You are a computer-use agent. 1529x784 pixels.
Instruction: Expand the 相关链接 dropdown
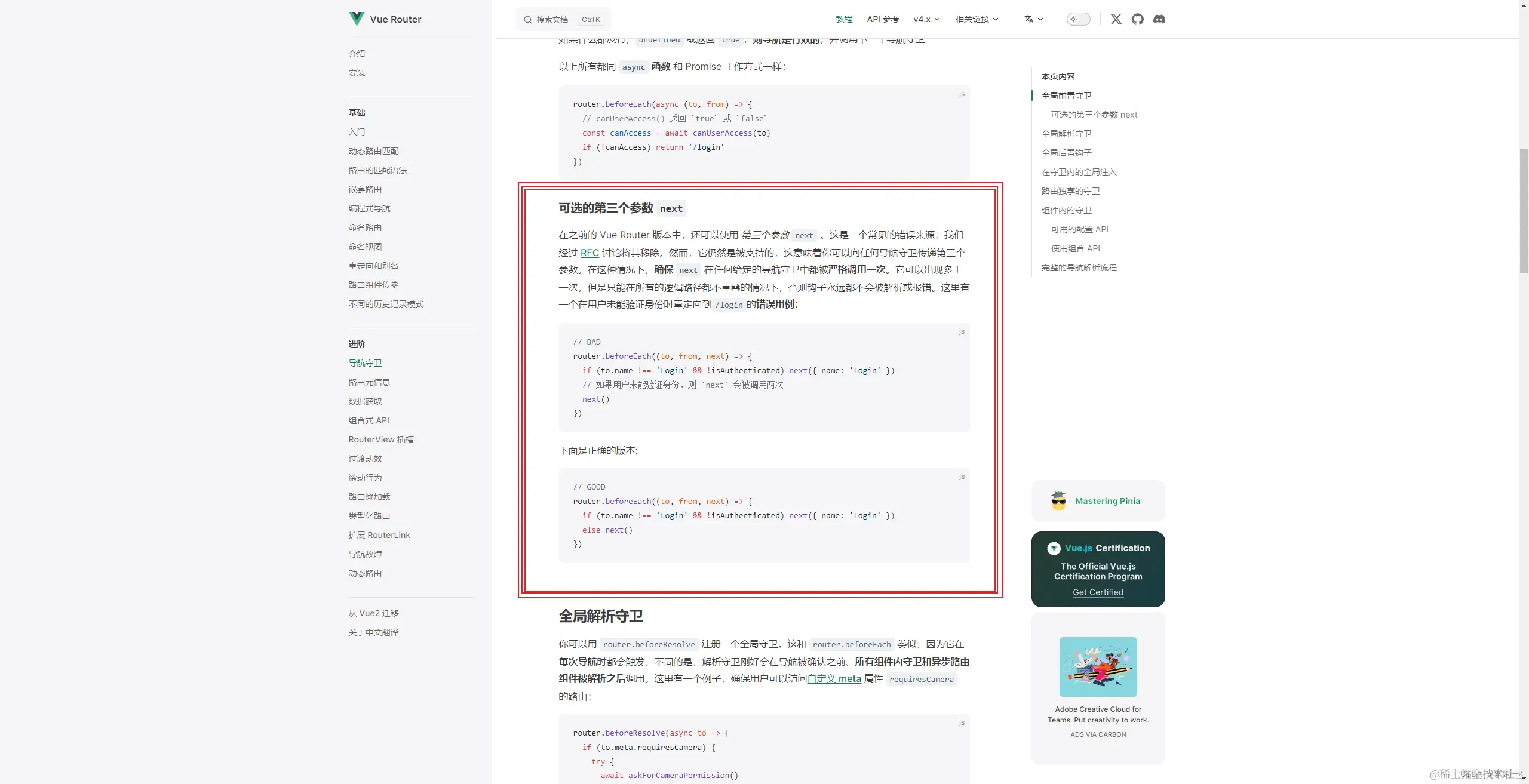[976, 19]
